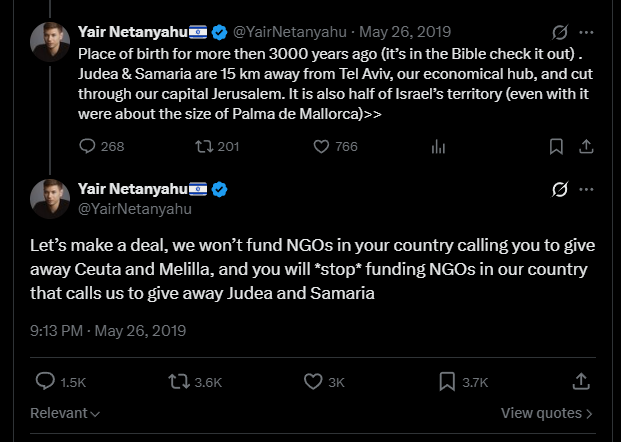Screen dimensions: 621x442
Task: Click Yair Netanyahu avatar on first tweet
Action: [50, 42]
